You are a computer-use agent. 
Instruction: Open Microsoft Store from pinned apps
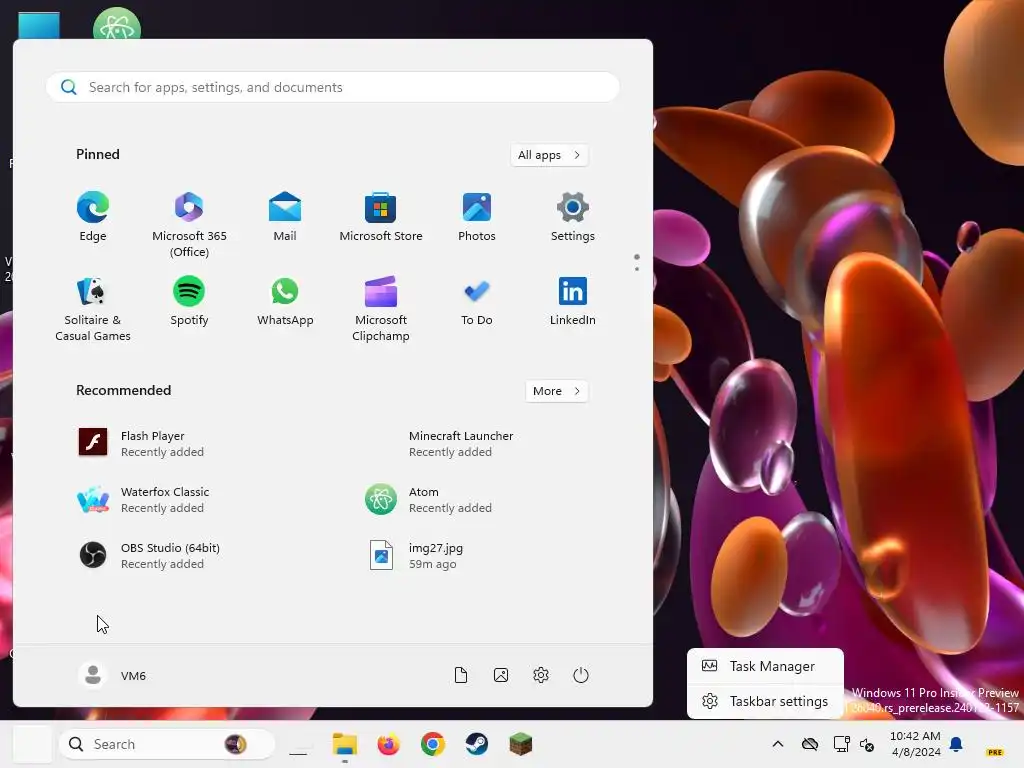coord(381,217)
